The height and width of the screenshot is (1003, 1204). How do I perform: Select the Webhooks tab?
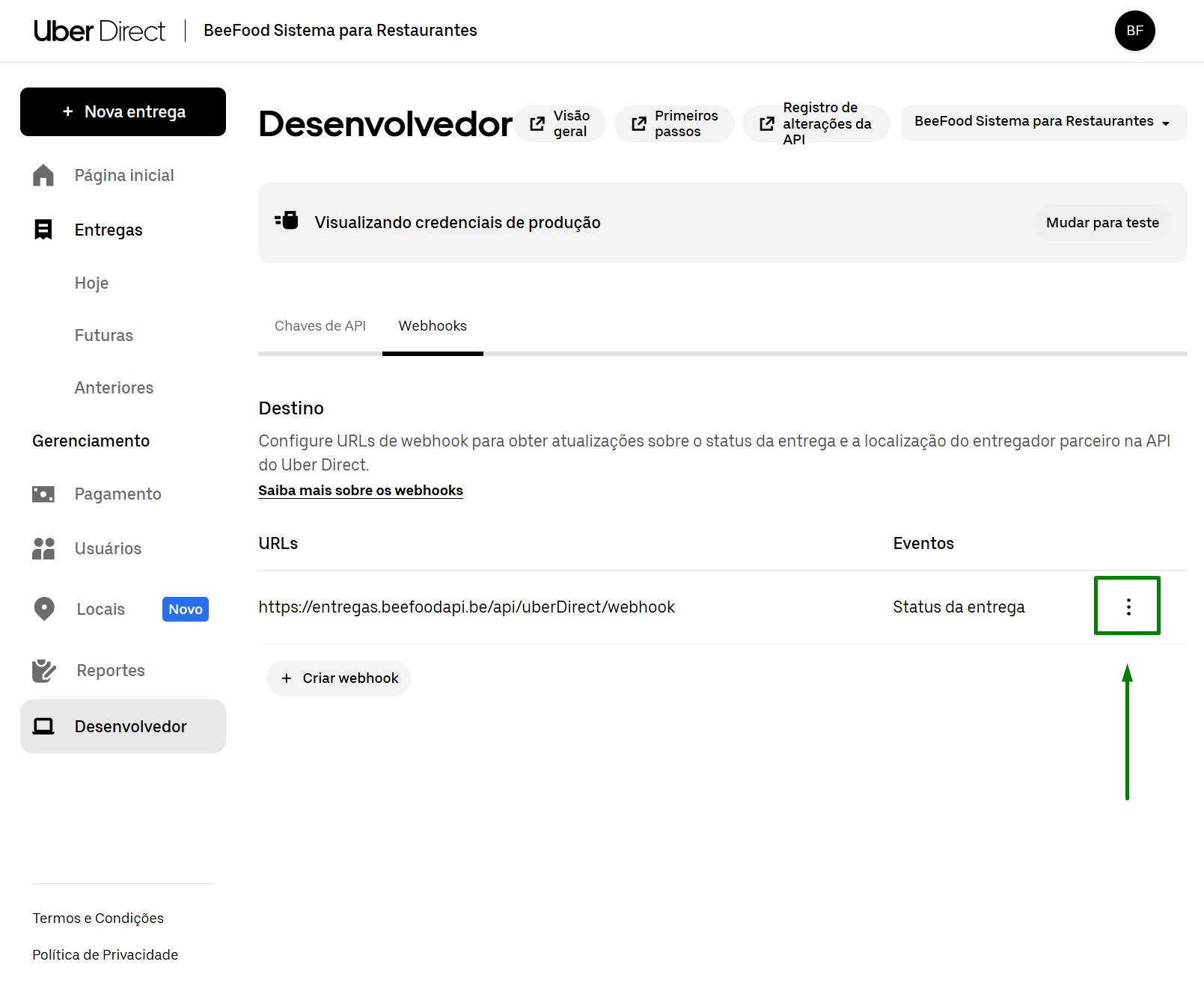tap(433, 325)
